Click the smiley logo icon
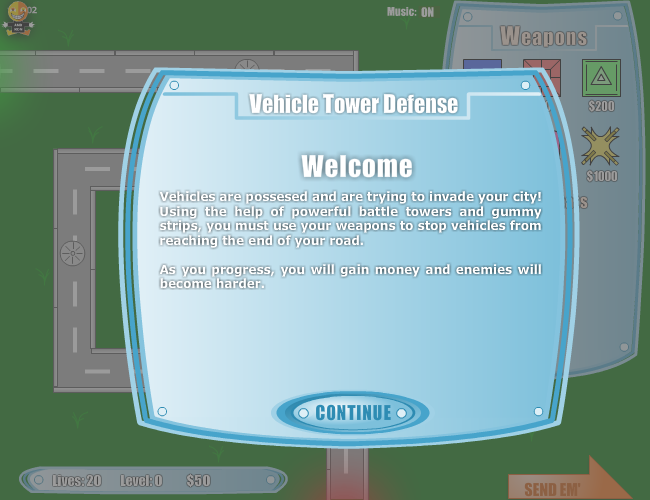The image size is (650, 500). point(18,19)
